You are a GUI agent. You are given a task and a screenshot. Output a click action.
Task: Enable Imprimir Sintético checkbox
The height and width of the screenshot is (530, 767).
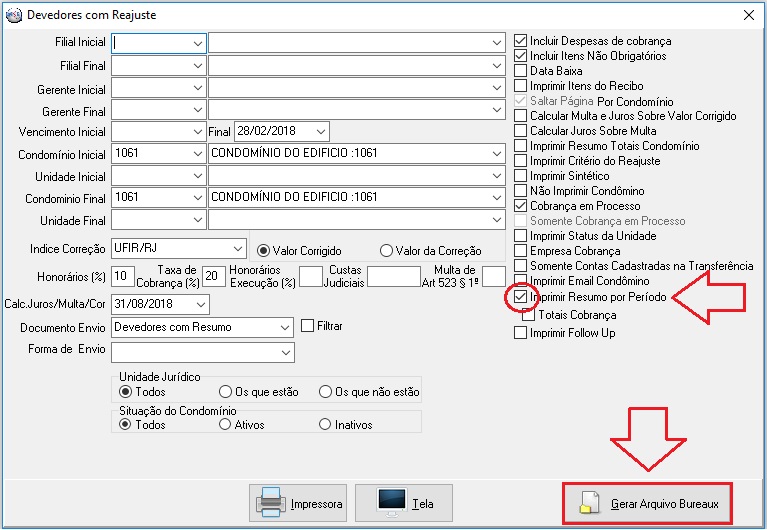520,176
